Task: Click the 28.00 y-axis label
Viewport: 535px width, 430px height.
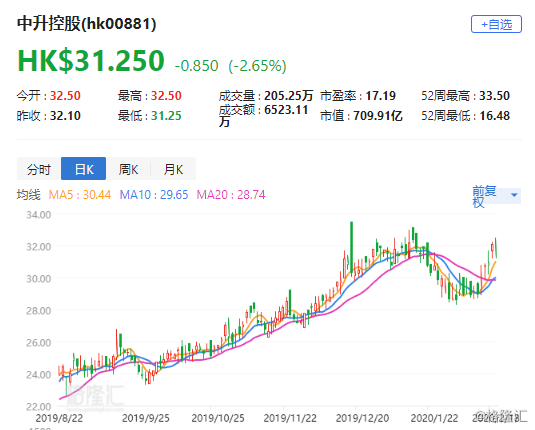Action: 39,311
